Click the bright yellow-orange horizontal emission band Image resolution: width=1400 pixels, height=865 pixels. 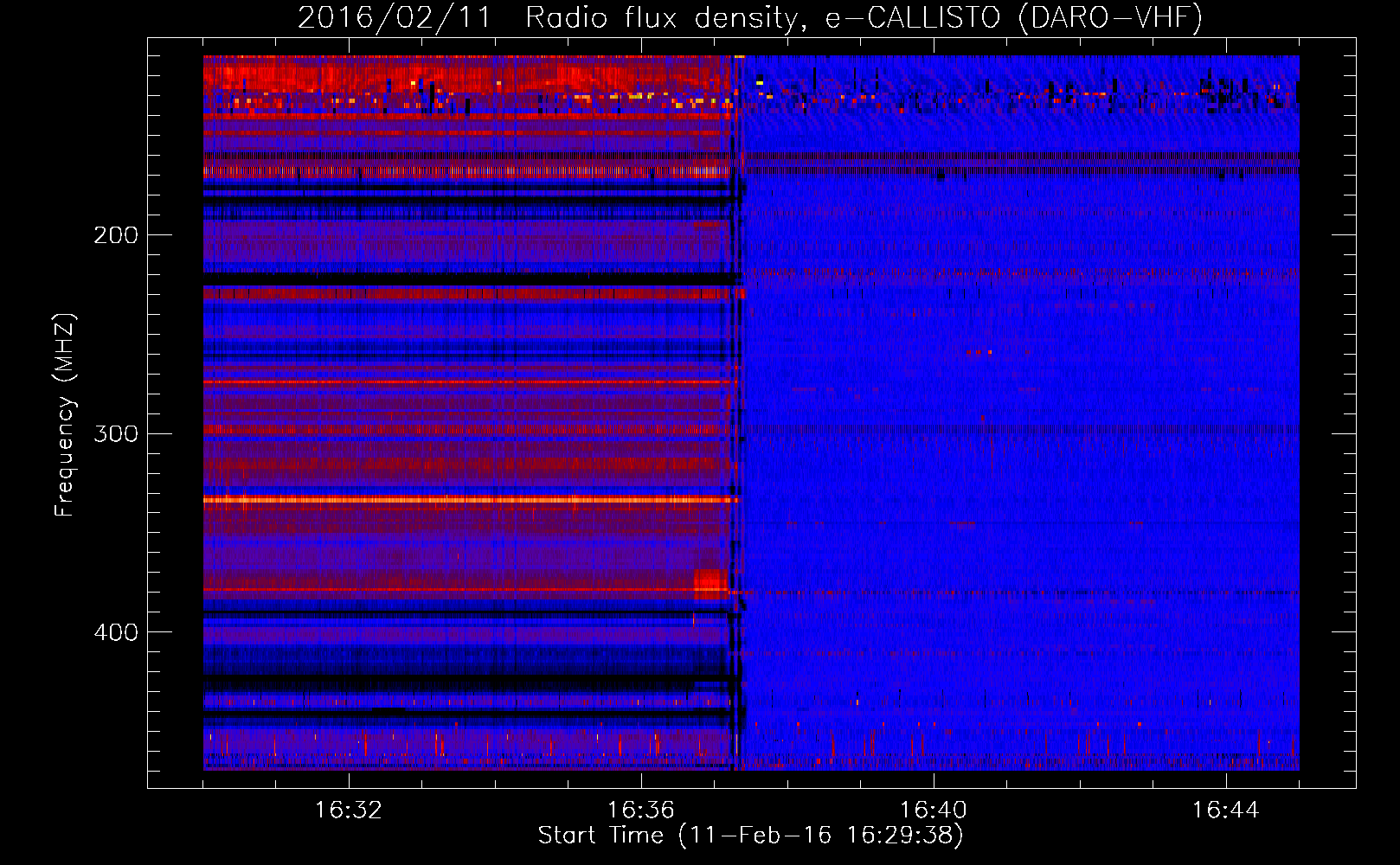point(470,499)
